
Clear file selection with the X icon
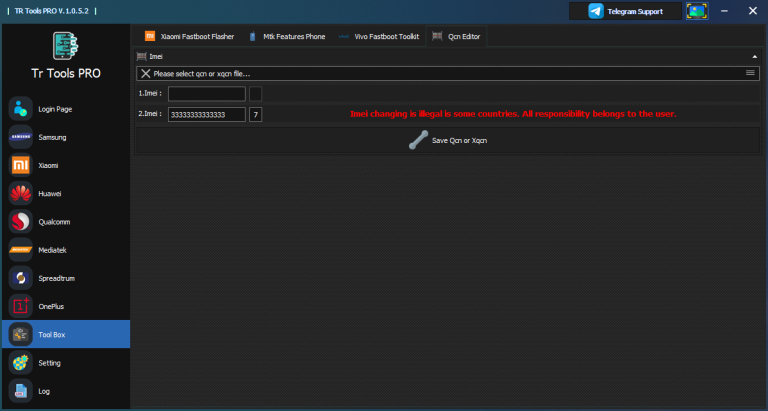click(x=145, y=73)
